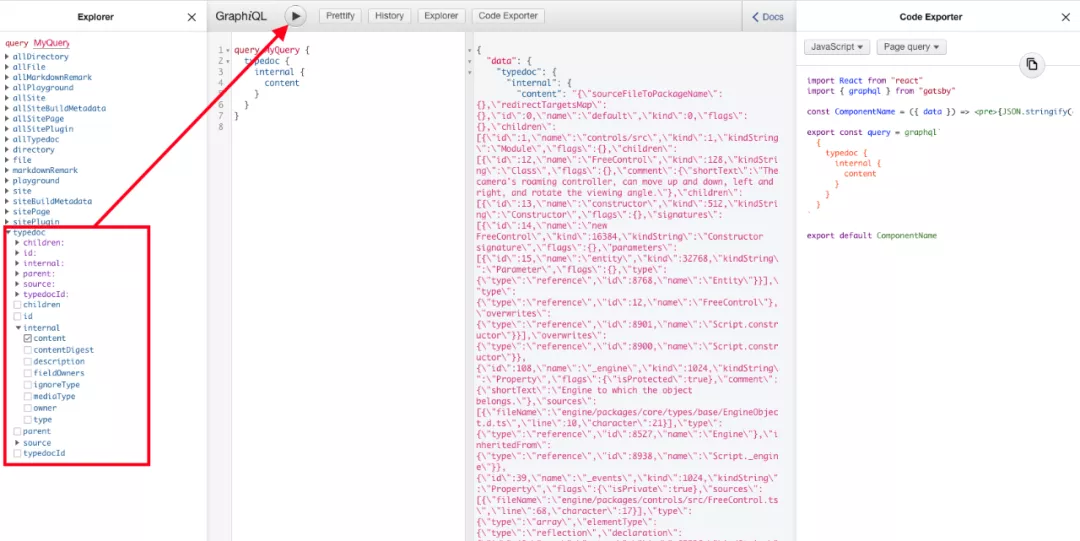Uncheck the content field checkbox
Image resolution: width=1080 pixels, height=541 pixels.
pyautogui.click(x=28, y=338)
